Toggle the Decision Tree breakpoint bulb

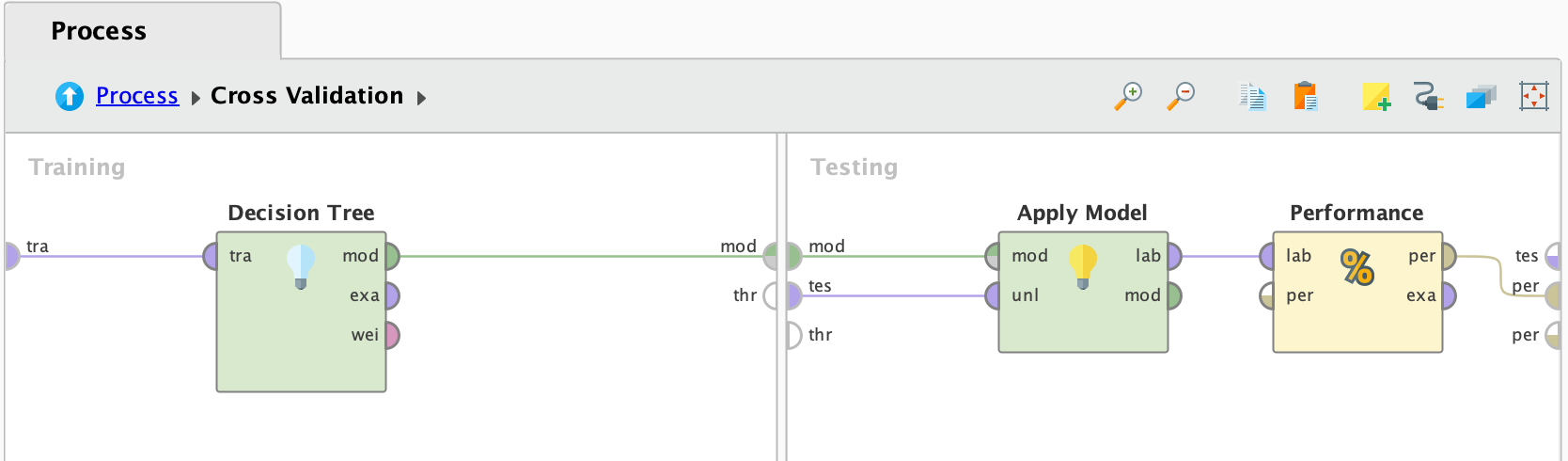tap(301, 265)
